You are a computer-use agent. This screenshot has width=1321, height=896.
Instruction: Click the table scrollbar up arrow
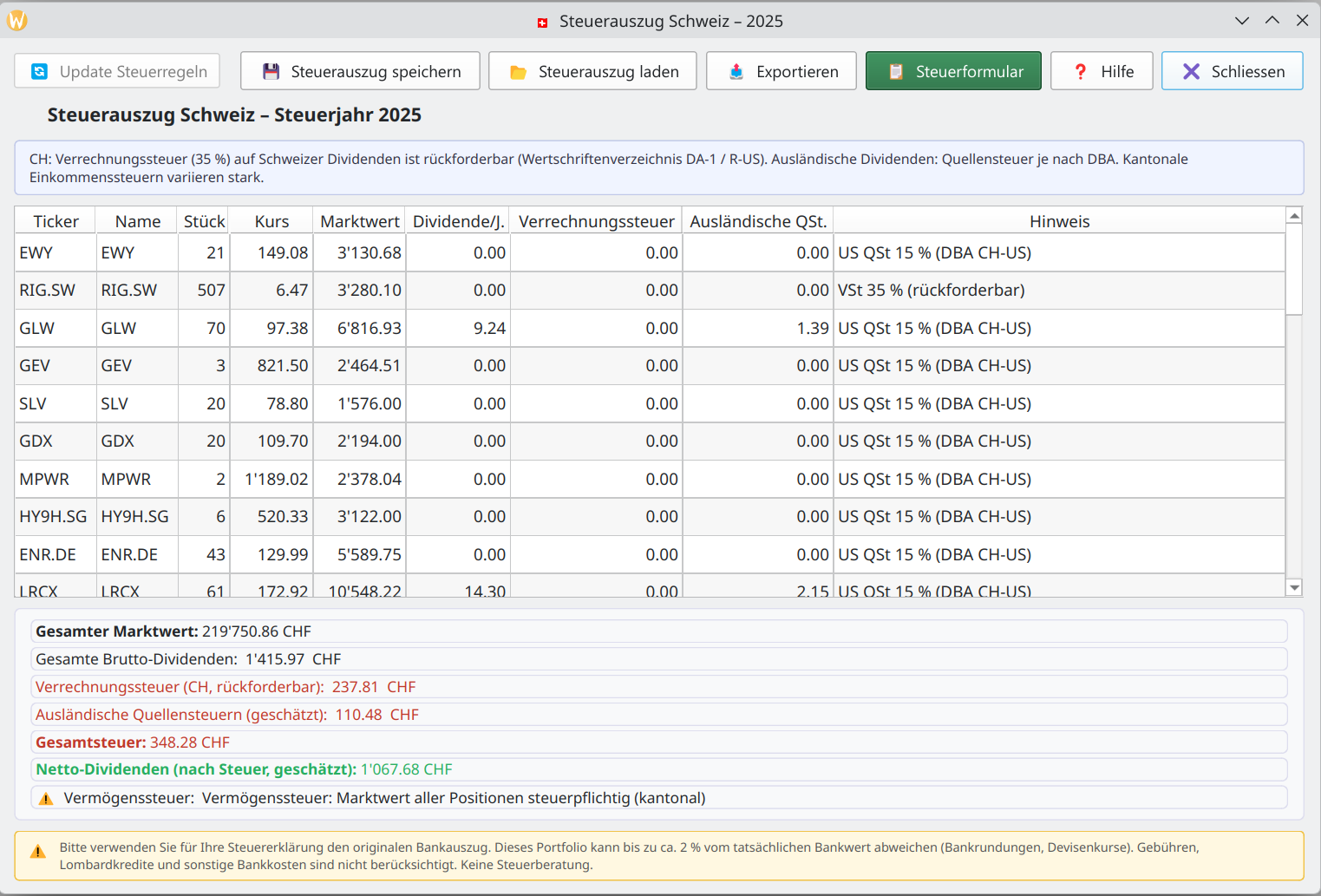click(x=1294, y=215)
